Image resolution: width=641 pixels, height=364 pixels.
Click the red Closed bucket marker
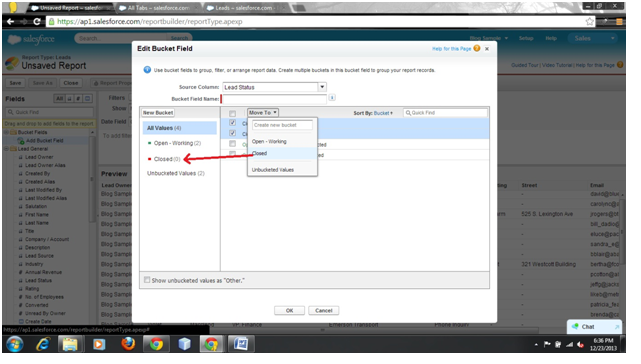(x=149, y=159)
